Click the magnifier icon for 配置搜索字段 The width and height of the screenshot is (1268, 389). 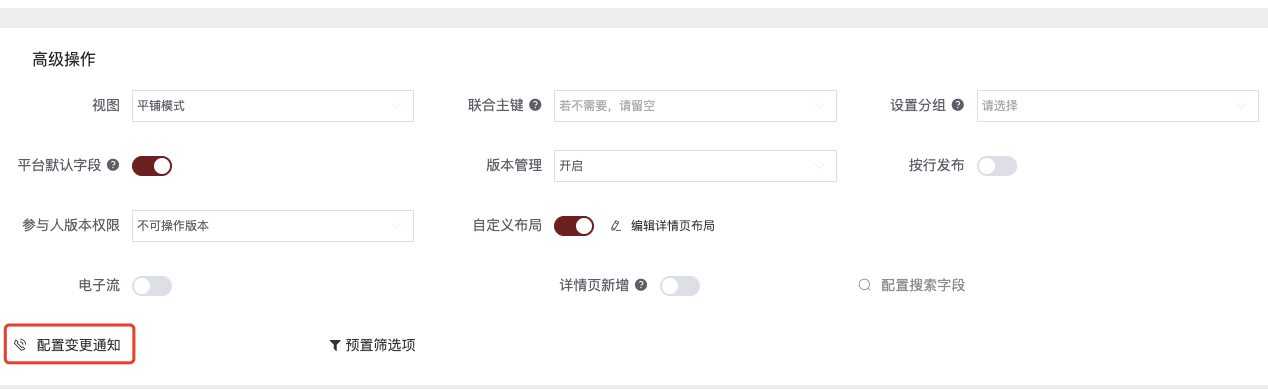865,285
